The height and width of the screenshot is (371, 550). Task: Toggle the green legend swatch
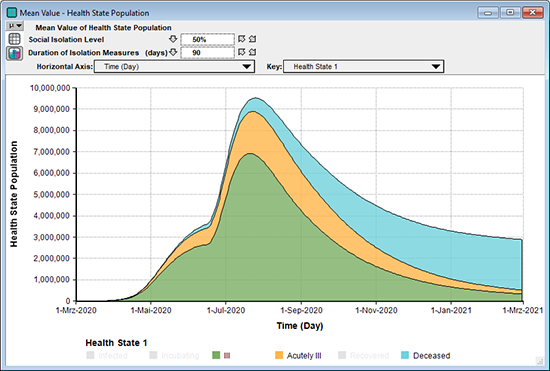coord(216,355)
